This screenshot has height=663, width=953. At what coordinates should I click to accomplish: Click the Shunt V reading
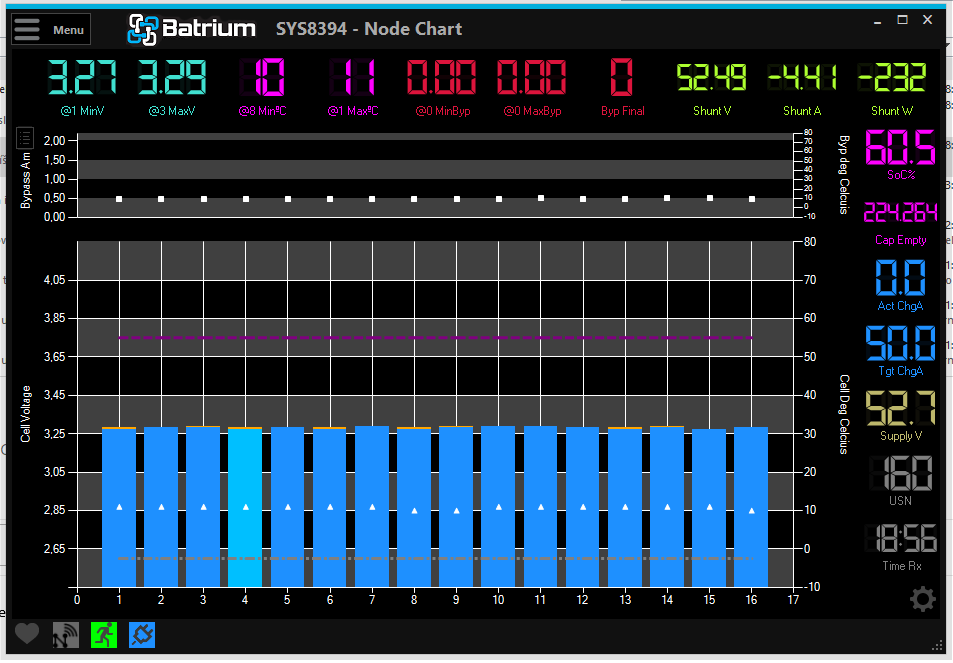711,78
